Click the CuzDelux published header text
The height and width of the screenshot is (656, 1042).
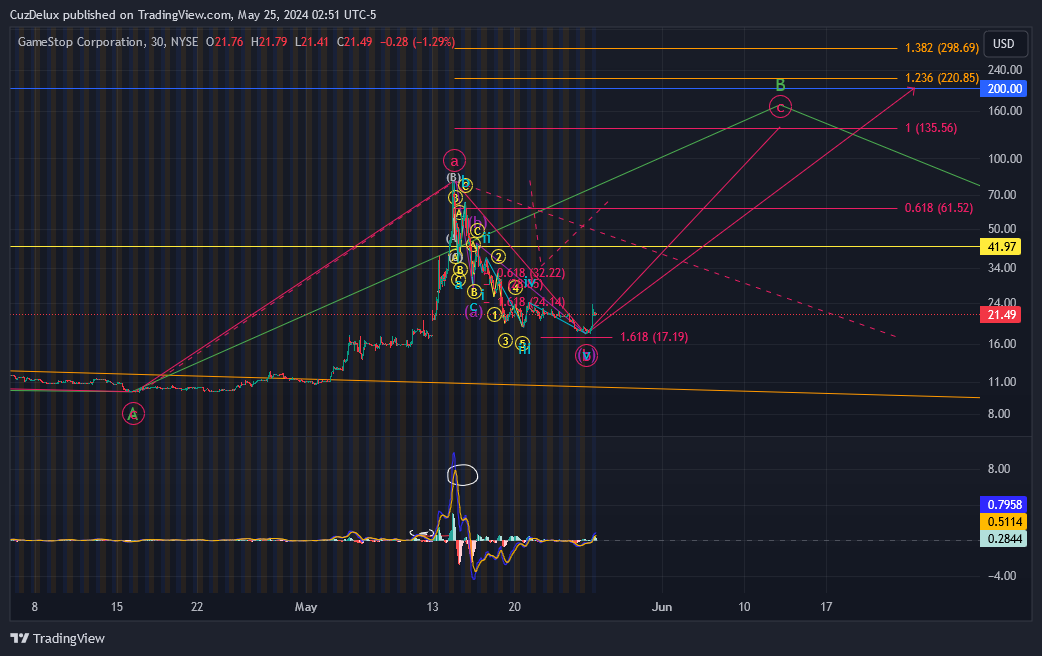click(x=193, y=15)
